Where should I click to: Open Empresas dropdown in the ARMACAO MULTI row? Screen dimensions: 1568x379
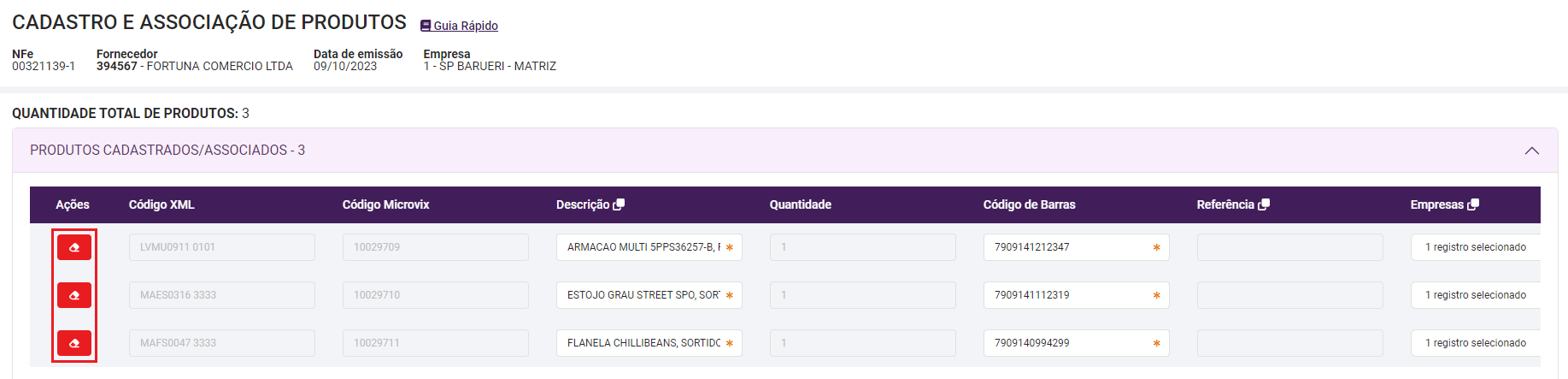pos(1476,247)
